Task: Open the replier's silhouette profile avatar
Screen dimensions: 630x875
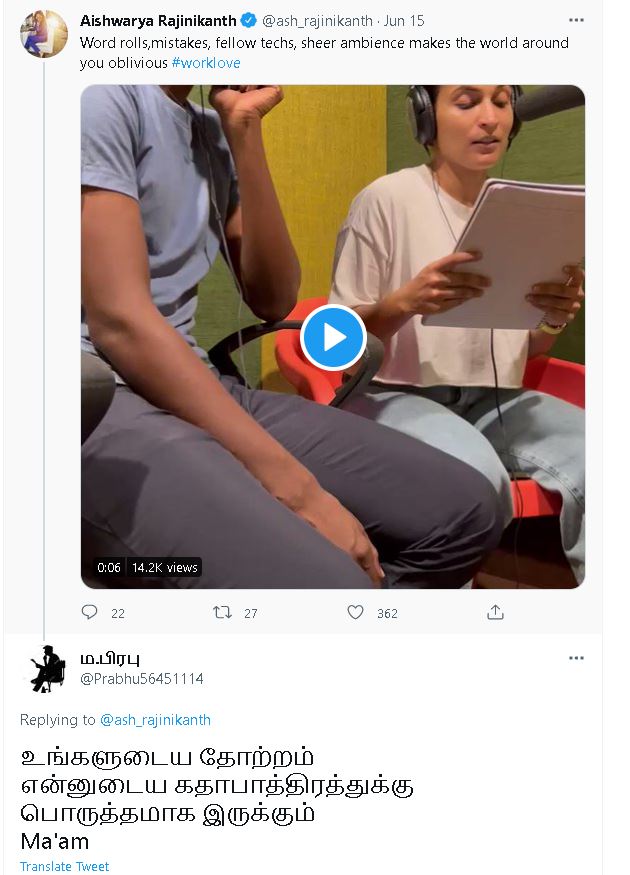Action: (x=44, y=669)
